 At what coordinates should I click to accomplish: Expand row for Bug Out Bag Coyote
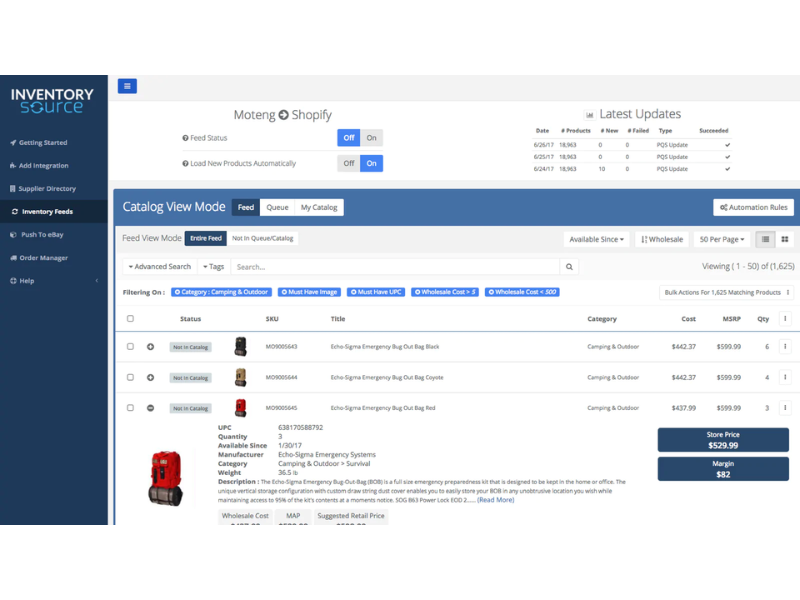[x=151, y=378]
